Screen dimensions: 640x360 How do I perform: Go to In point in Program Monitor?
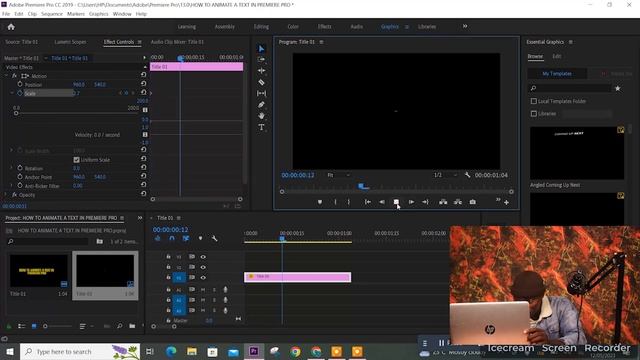[x=368, y=202]
